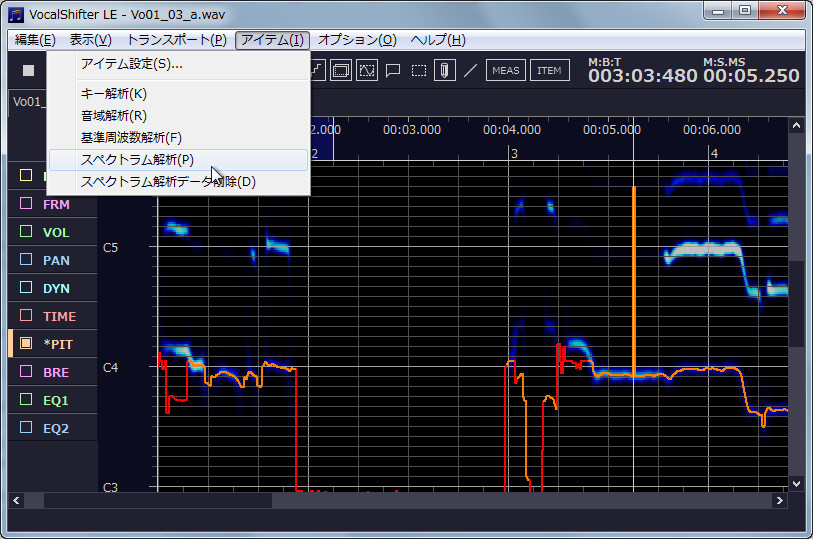This screenshot has height=539, width=813.
Task: Click the C4 pitch label
Action: (x=110, y=367)
